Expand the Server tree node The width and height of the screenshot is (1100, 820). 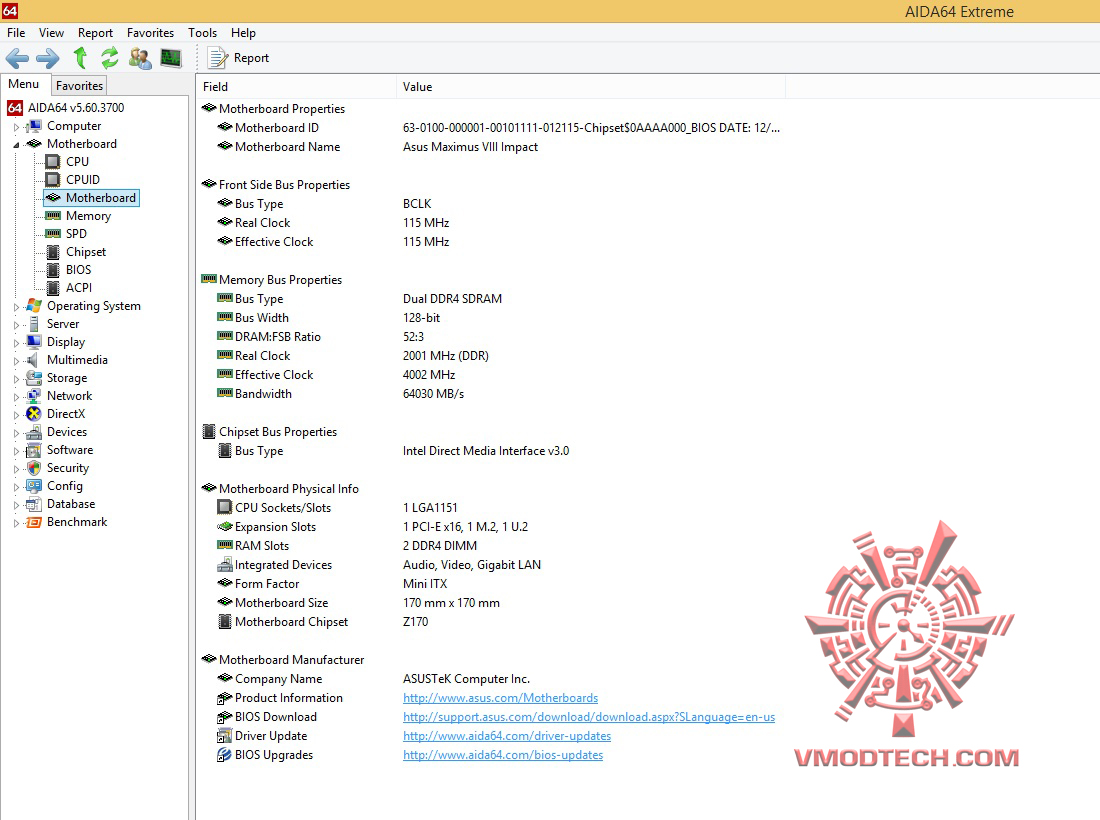coord(16,325)
